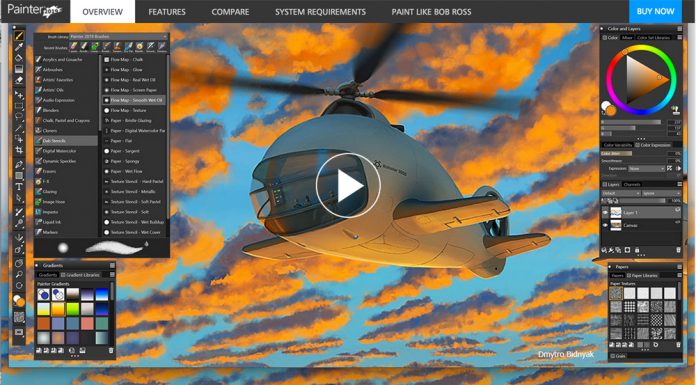The width and height of the screenshot is (696, 385).
Task: Play the overview video
Action: [348, 186]
